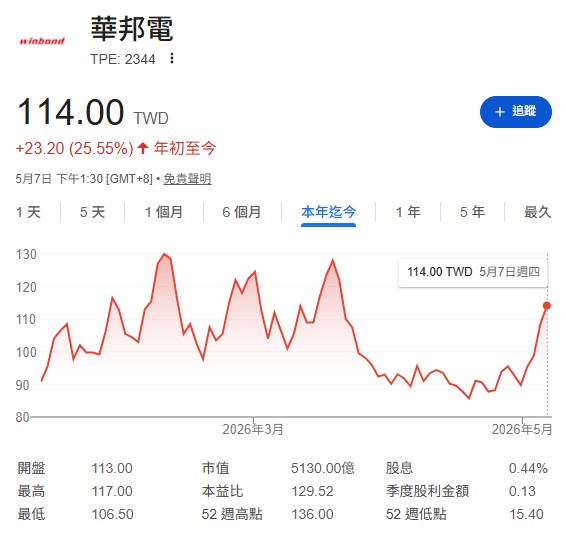566x545 pixels.
Task: Select the 1 個月 range tab
Action: click(x=164, y=212)
